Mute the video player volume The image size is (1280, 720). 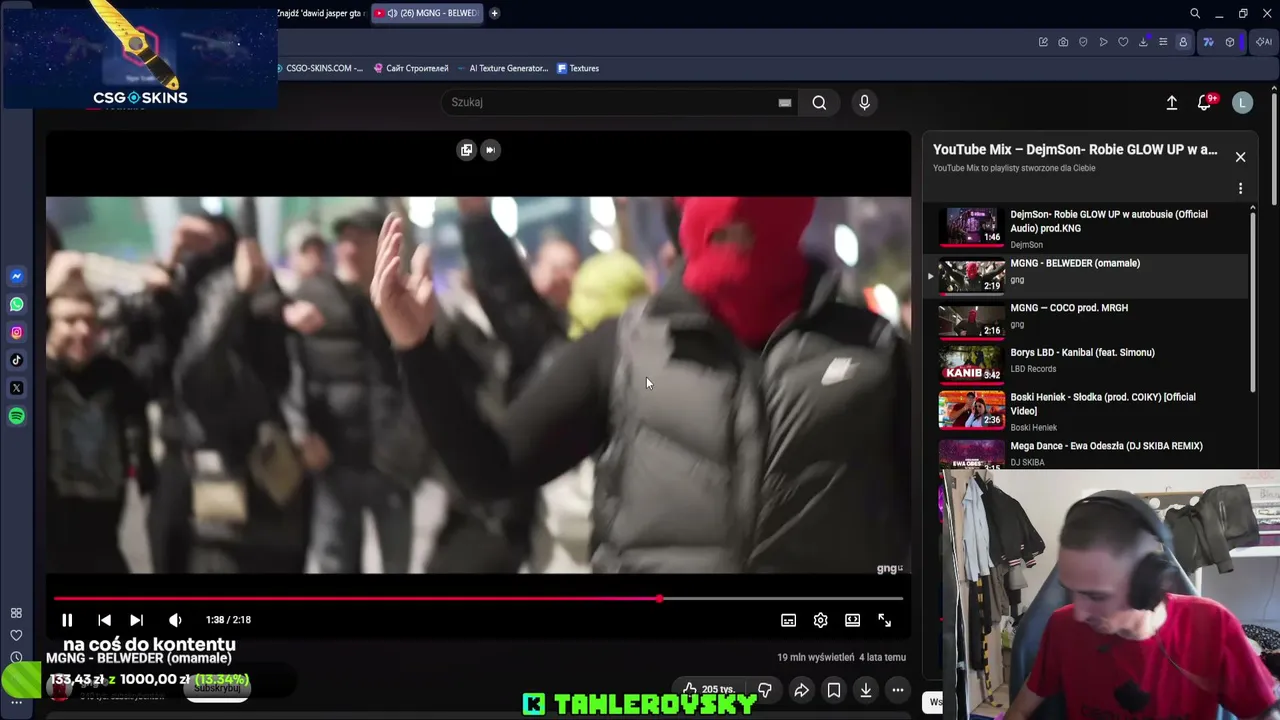pyautogui.click(x=175, y=620)
